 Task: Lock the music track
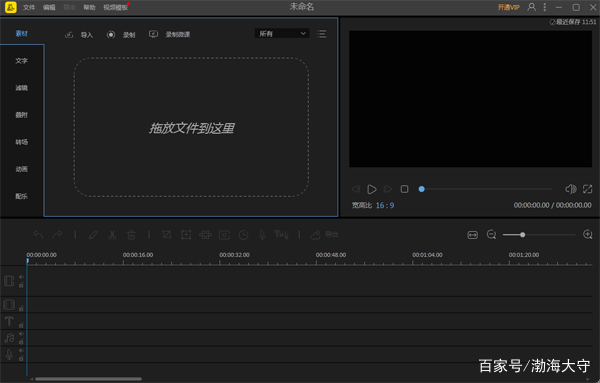(21, 342)
